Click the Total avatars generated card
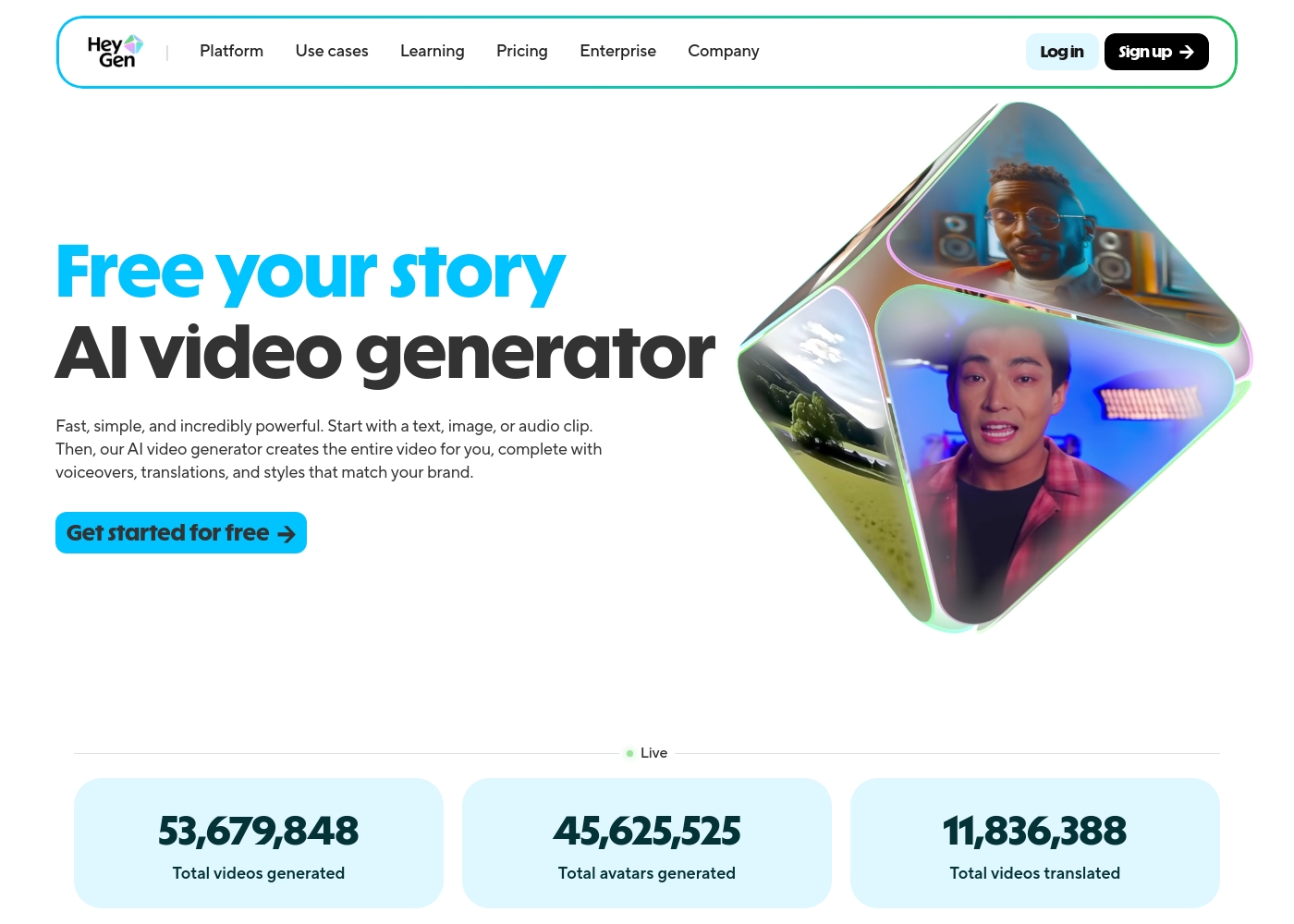The image size is (1294, 924). pyautogui.click(x=647, y=843)
